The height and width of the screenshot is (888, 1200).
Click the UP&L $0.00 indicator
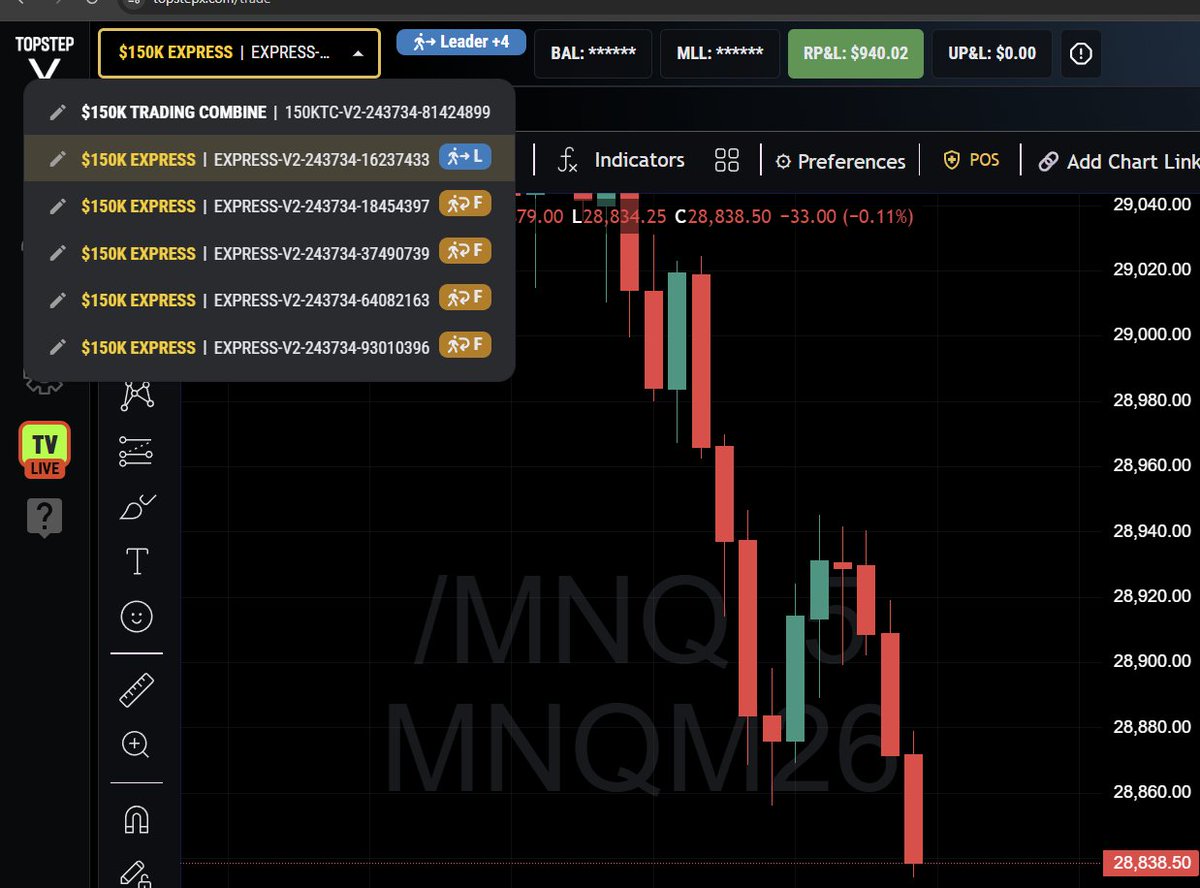point(992,53)
